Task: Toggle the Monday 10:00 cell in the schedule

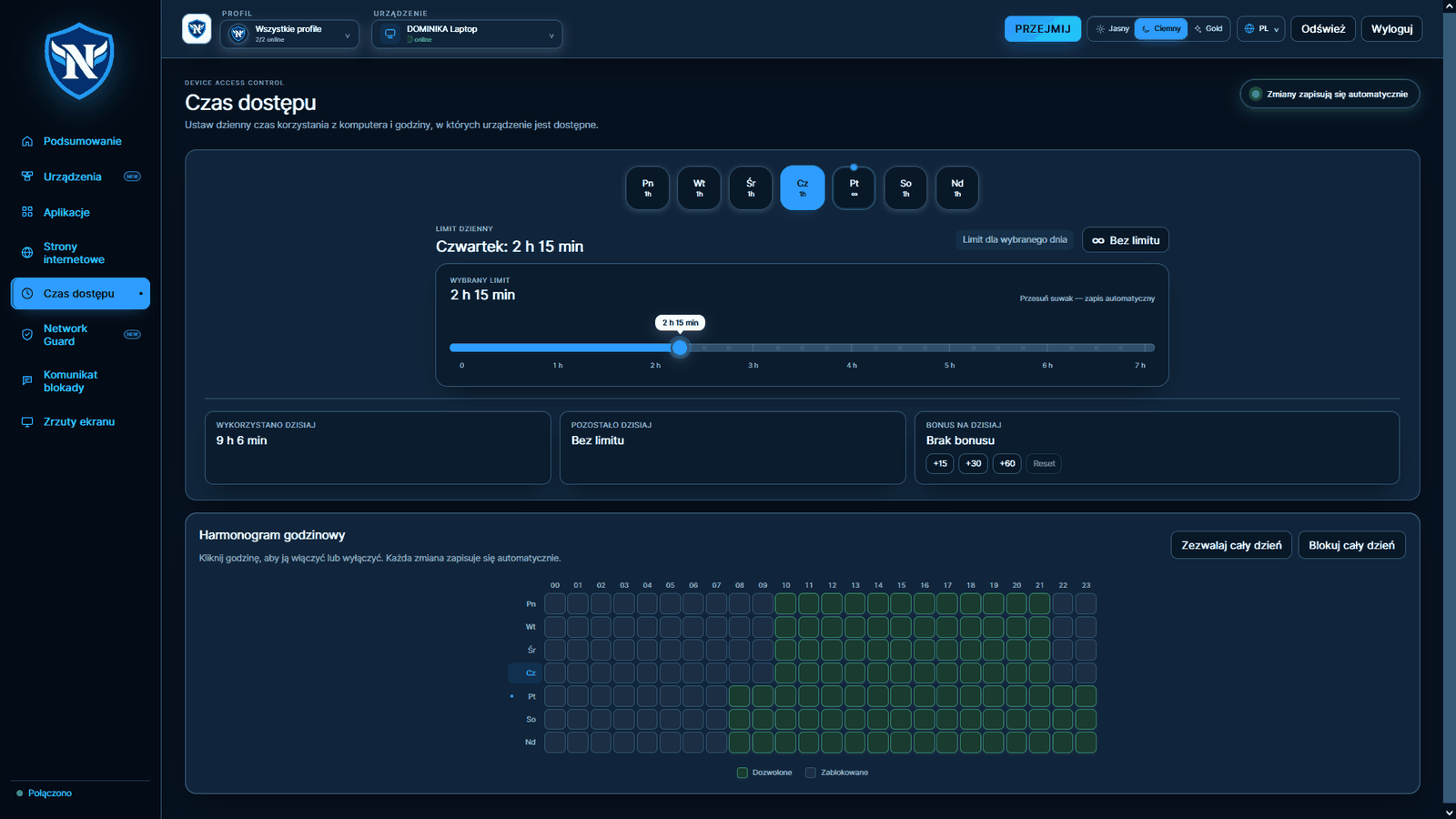Action: click(x=785, y=603)
